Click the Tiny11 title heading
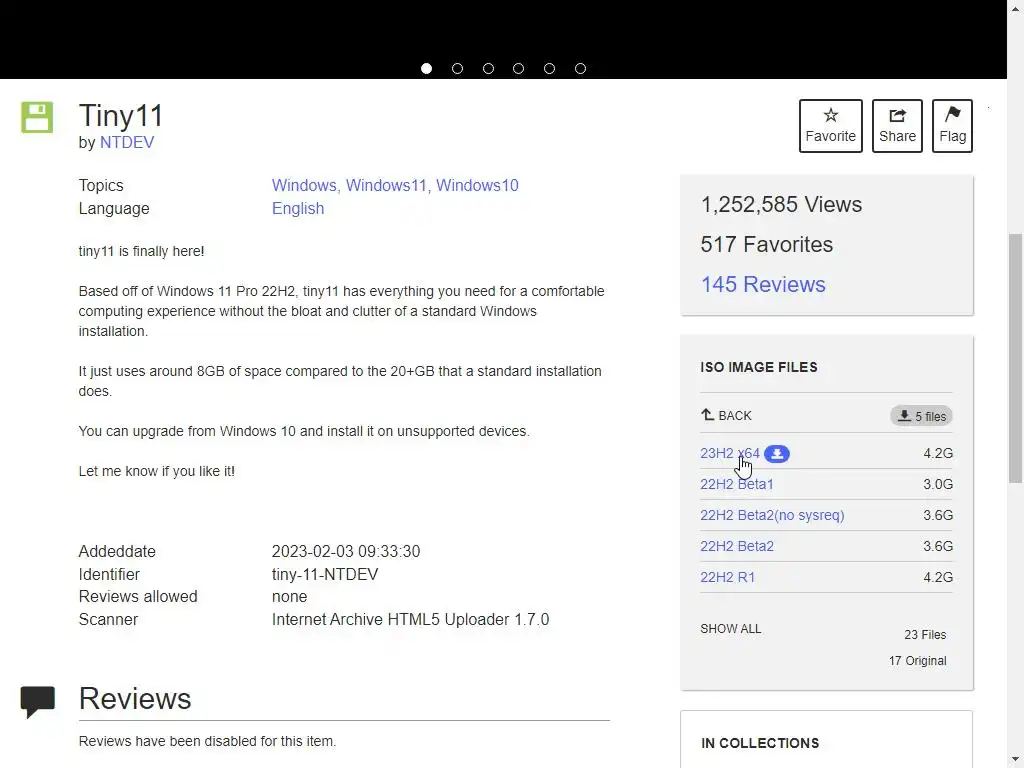 click(x=121, y=116)
